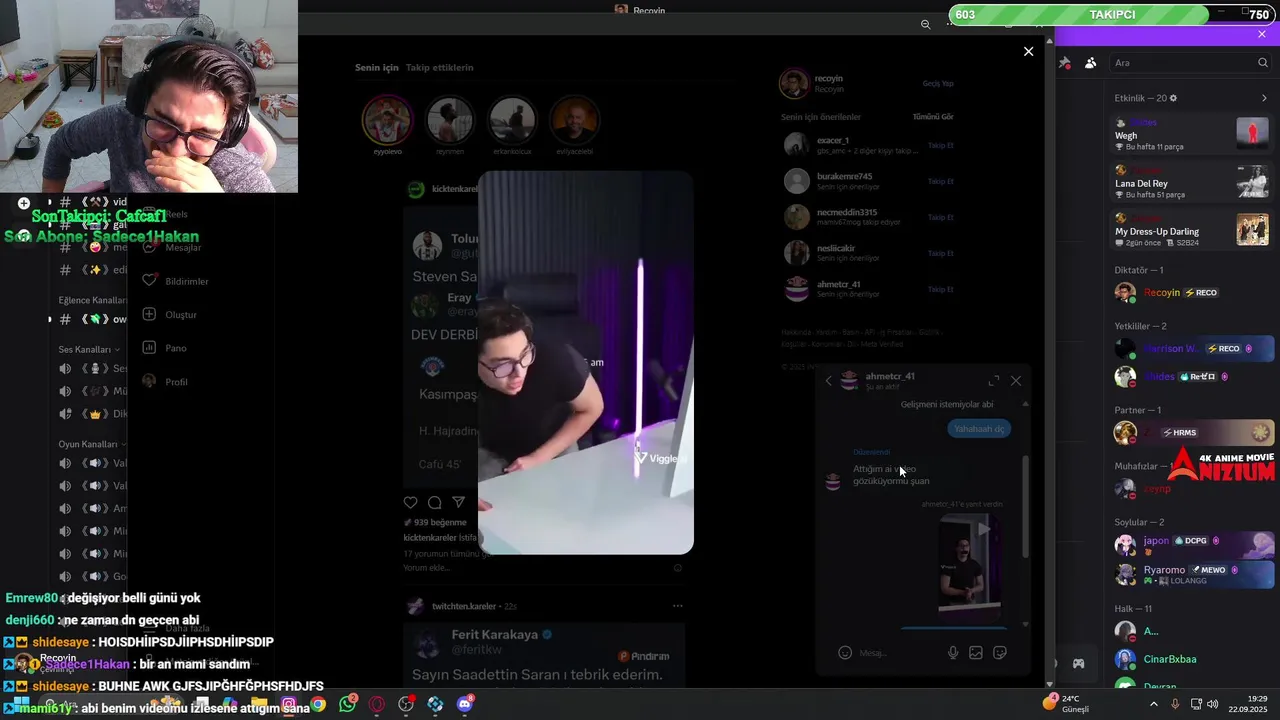This screenshot has width=1280, height=720.
Task: Follow necmeddin3315 with Takip Et
Action: pyautogui.click(x=941, y=218)
